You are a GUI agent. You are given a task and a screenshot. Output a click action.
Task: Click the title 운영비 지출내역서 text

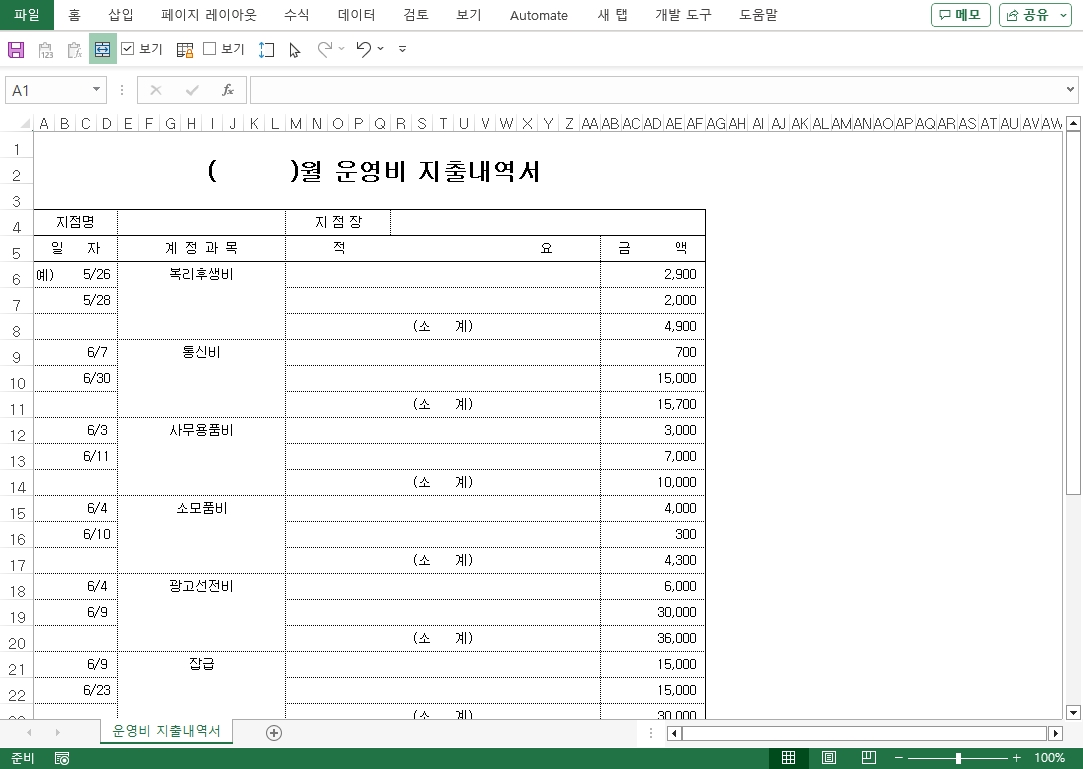[x=438, y=171]
